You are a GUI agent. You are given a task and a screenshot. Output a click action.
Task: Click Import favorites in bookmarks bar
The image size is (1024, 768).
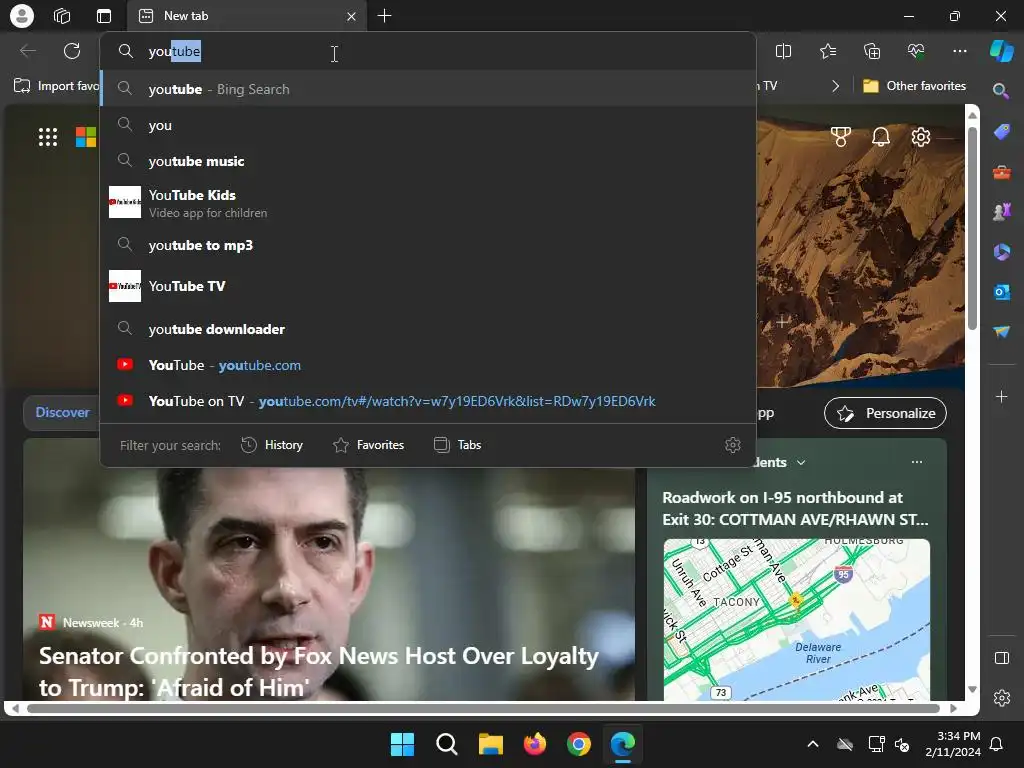tap(56, 86)
